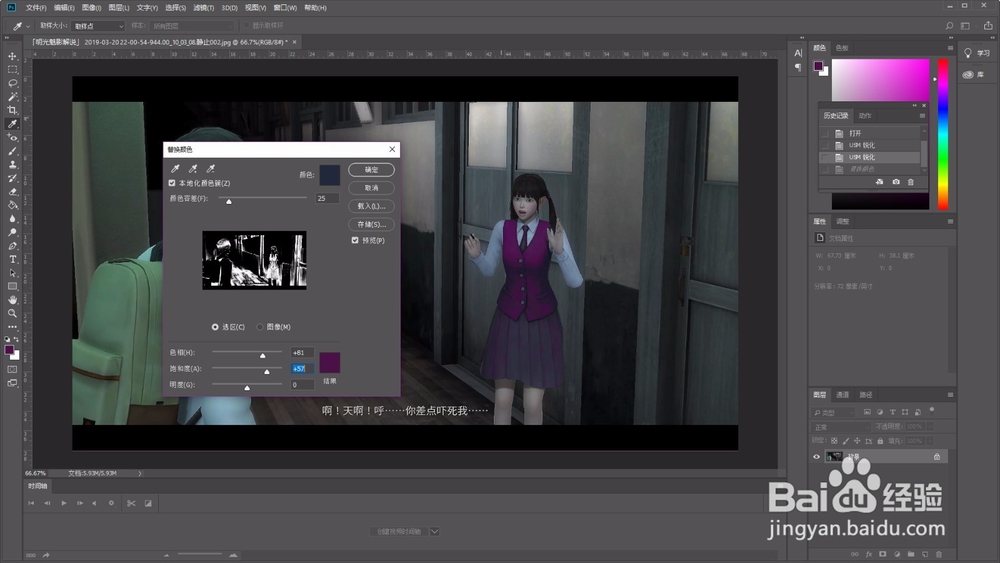Toggle visibility of the Background layer
Screen dimensions: 1000x563
[x=816, y=457]
